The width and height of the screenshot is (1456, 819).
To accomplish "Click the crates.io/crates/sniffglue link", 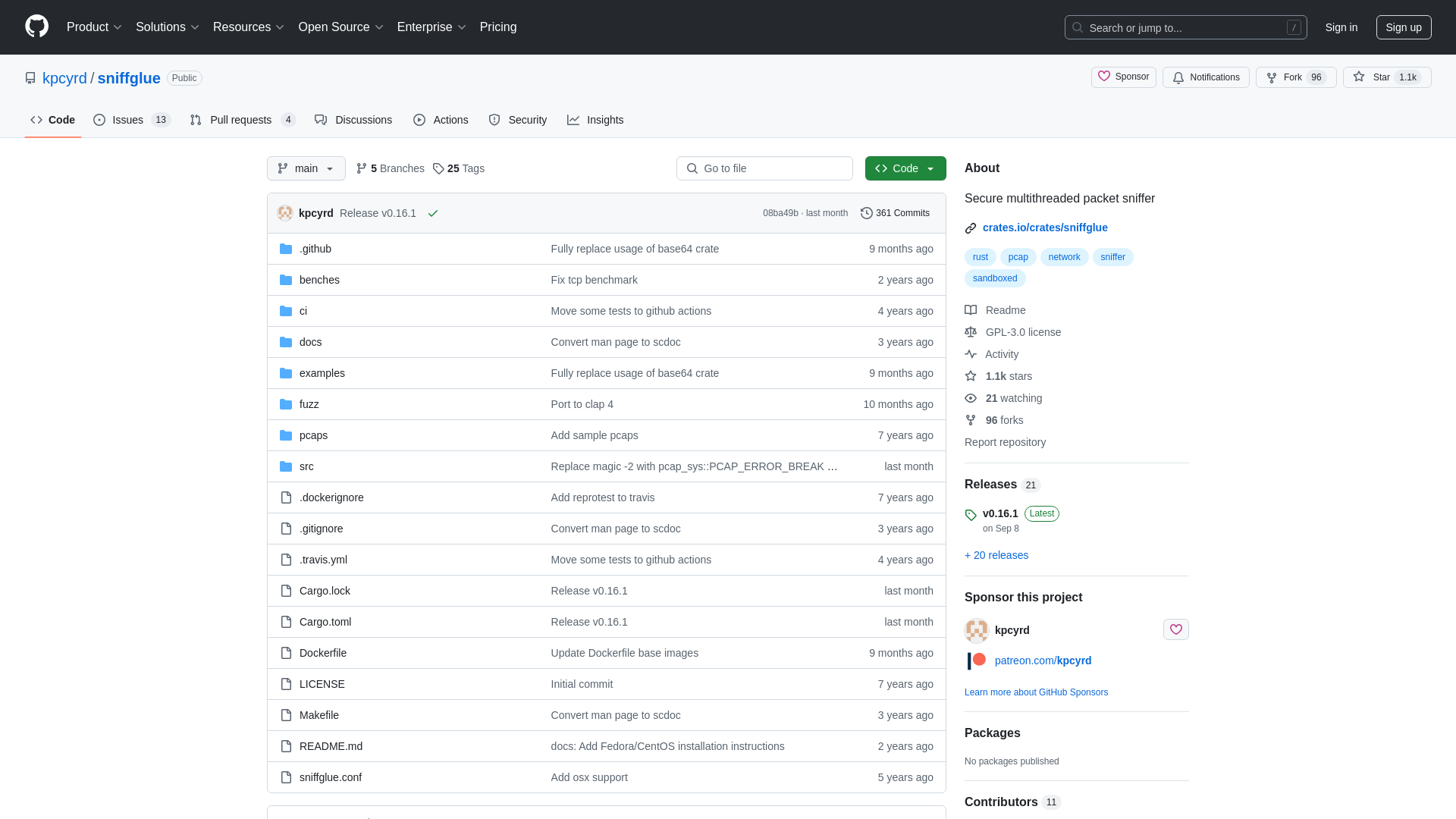I will click(x=1045, y=227).
